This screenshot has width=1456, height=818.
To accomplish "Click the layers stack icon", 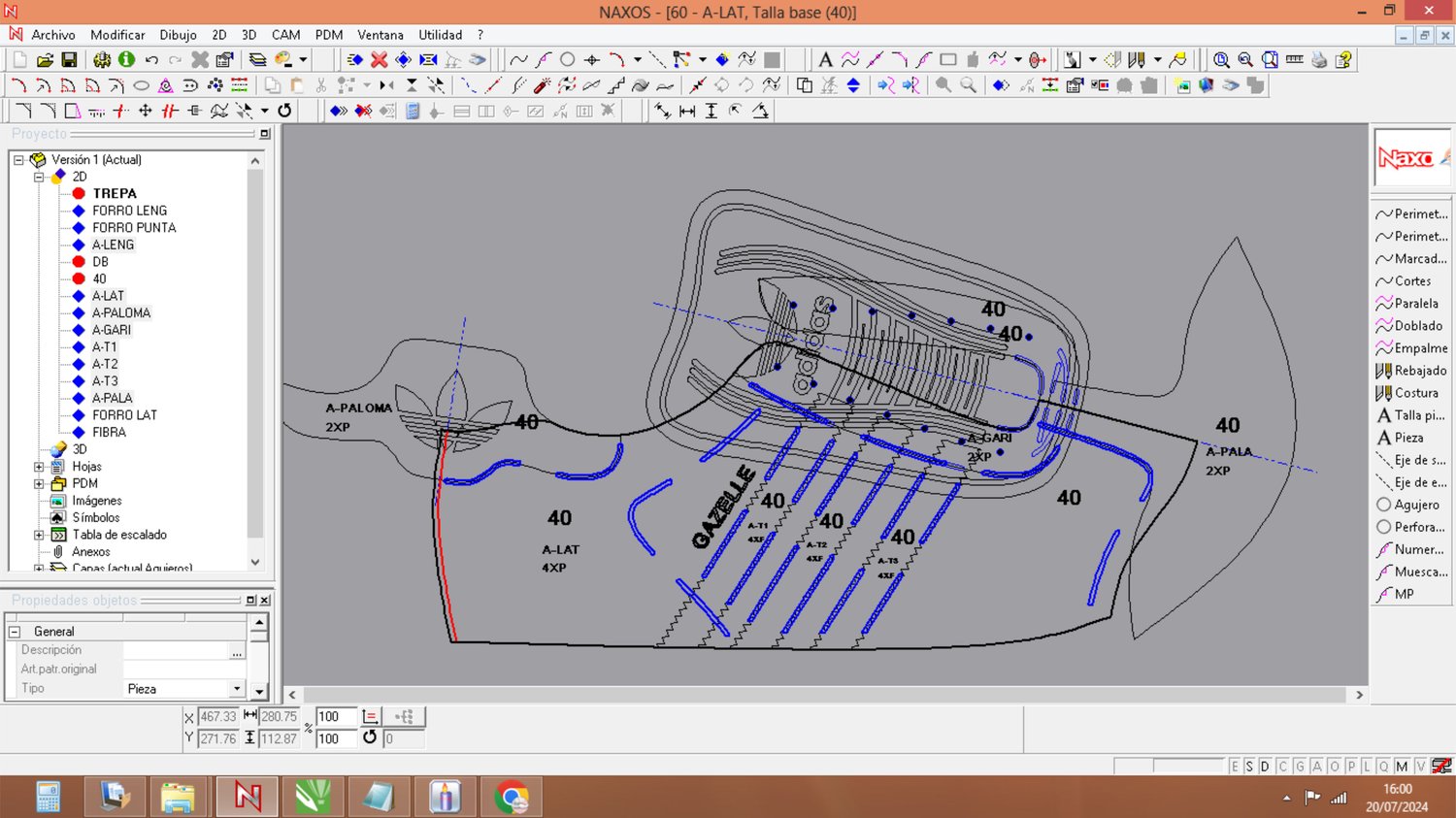I will pos(257,60).
